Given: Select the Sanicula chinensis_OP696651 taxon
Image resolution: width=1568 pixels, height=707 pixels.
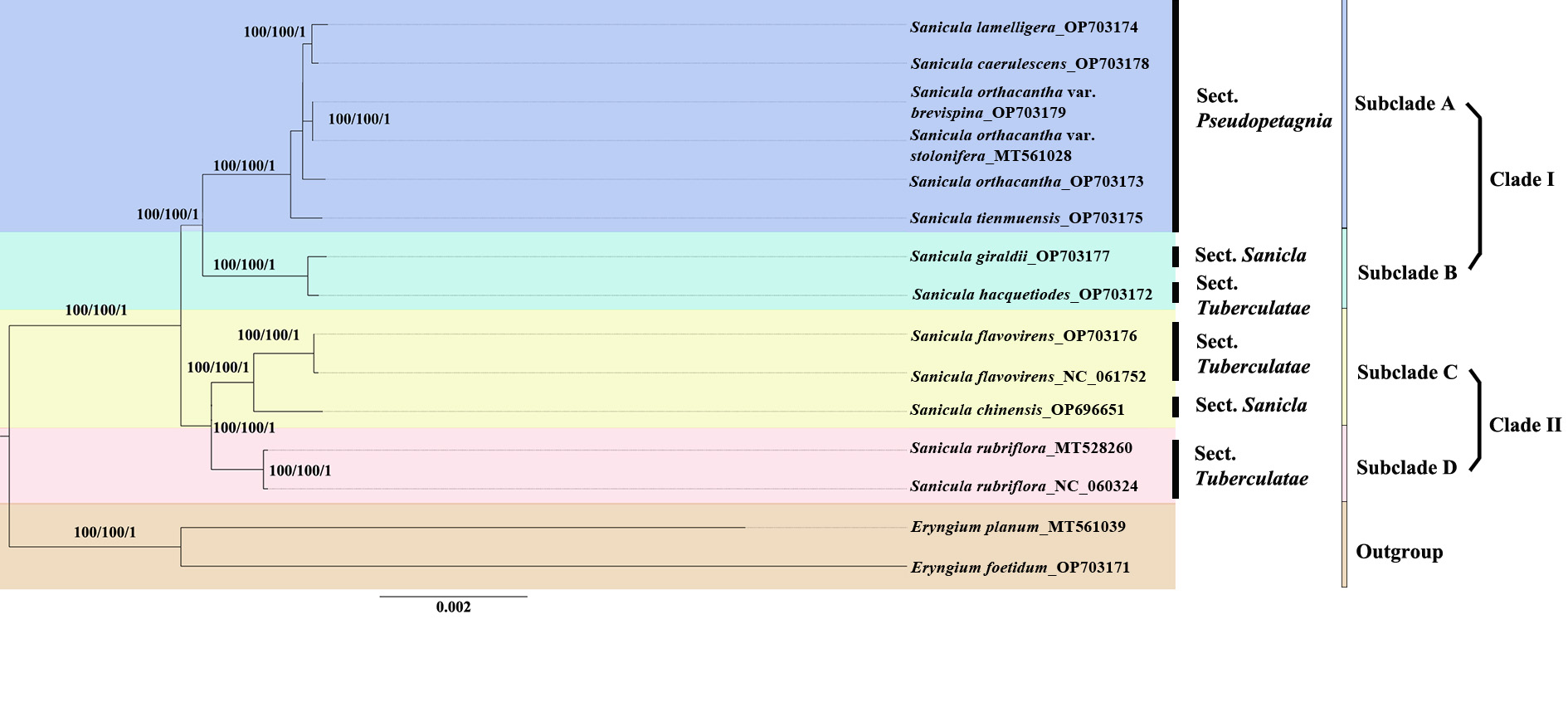Looking at the screenshot, I should tap(1016, 410).
